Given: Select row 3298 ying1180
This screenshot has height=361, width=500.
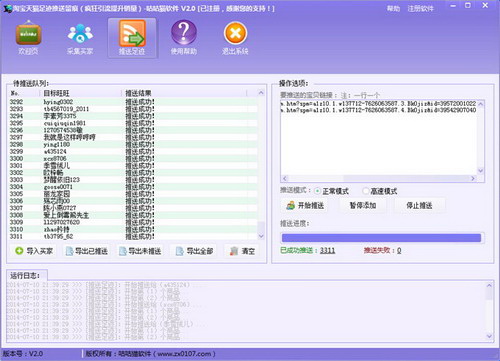Looking at the screenshot, I should tap(133, 144).
